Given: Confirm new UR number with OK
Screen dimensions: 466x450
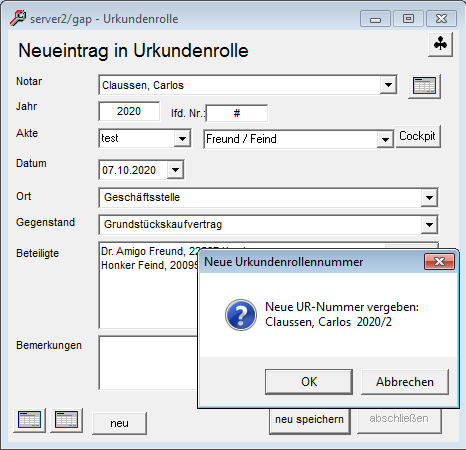Looking at the screenshot, I should pyautogui.click(x=309, y=382).
